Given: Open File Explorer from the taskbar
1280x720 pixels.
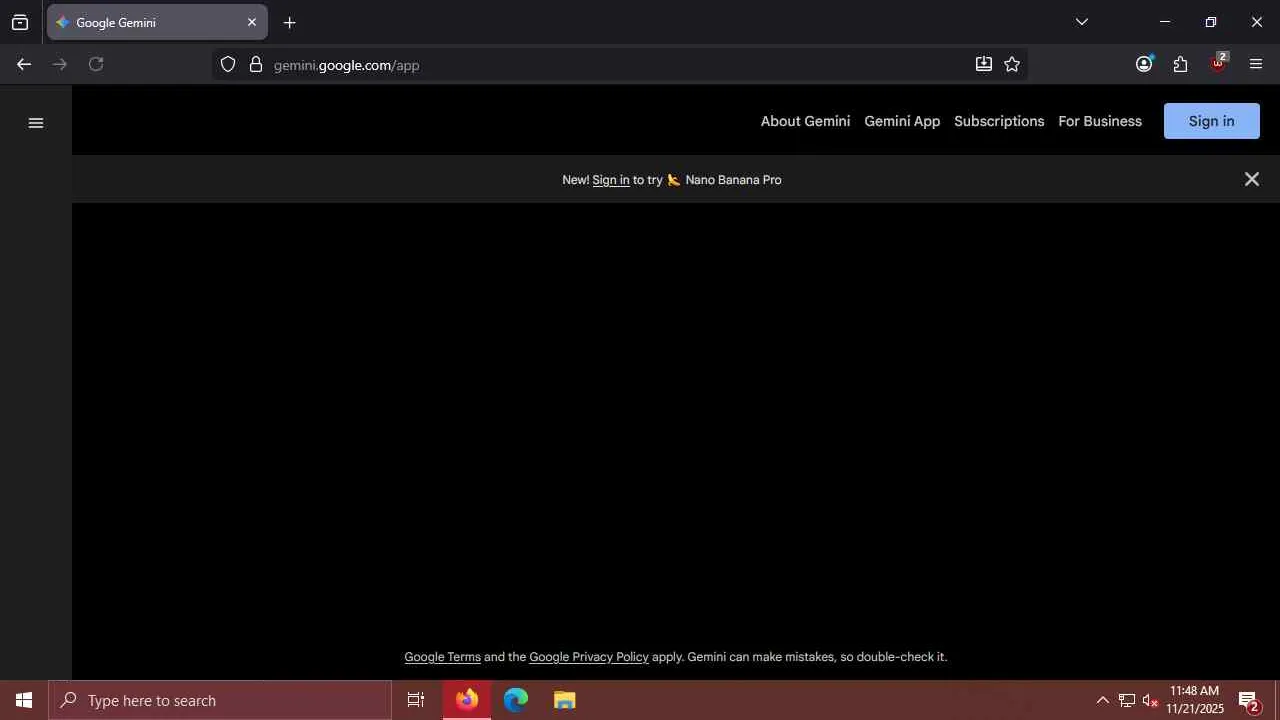Looking at the screenshot, I should click(565, 700).
